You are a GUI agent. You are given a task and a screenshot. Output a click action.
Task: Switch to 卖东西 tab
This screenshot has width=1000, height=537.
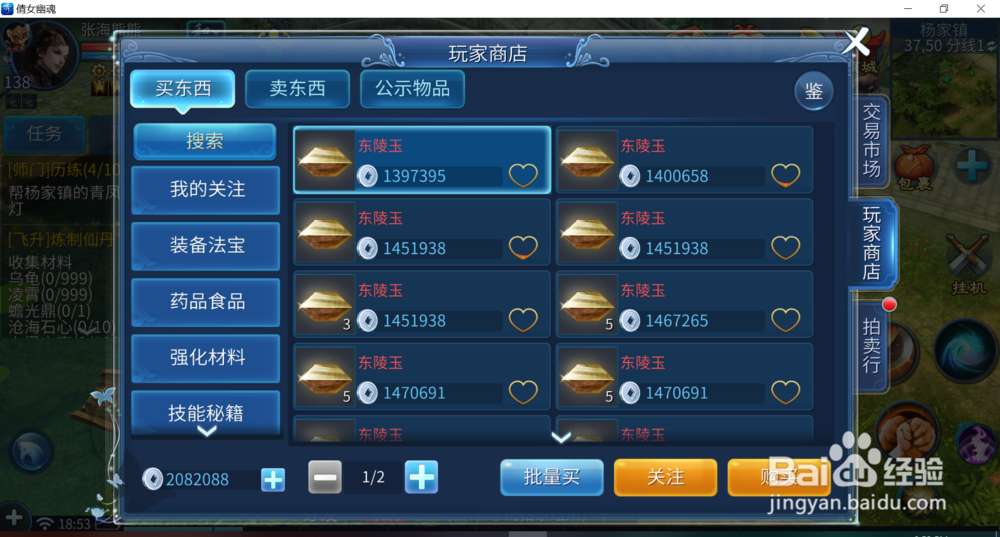(297, 89)
